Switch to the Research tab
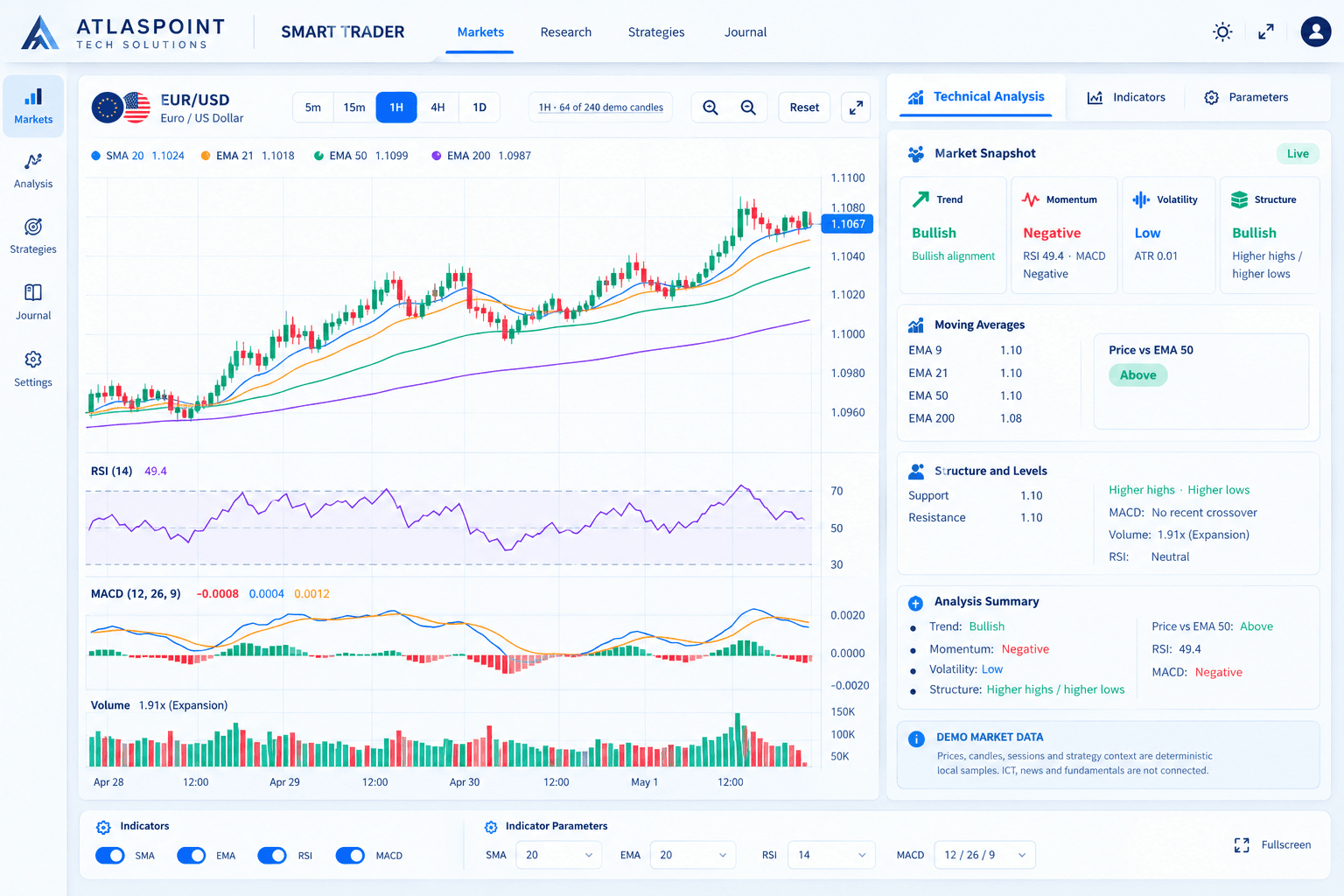 pos(566,32)
